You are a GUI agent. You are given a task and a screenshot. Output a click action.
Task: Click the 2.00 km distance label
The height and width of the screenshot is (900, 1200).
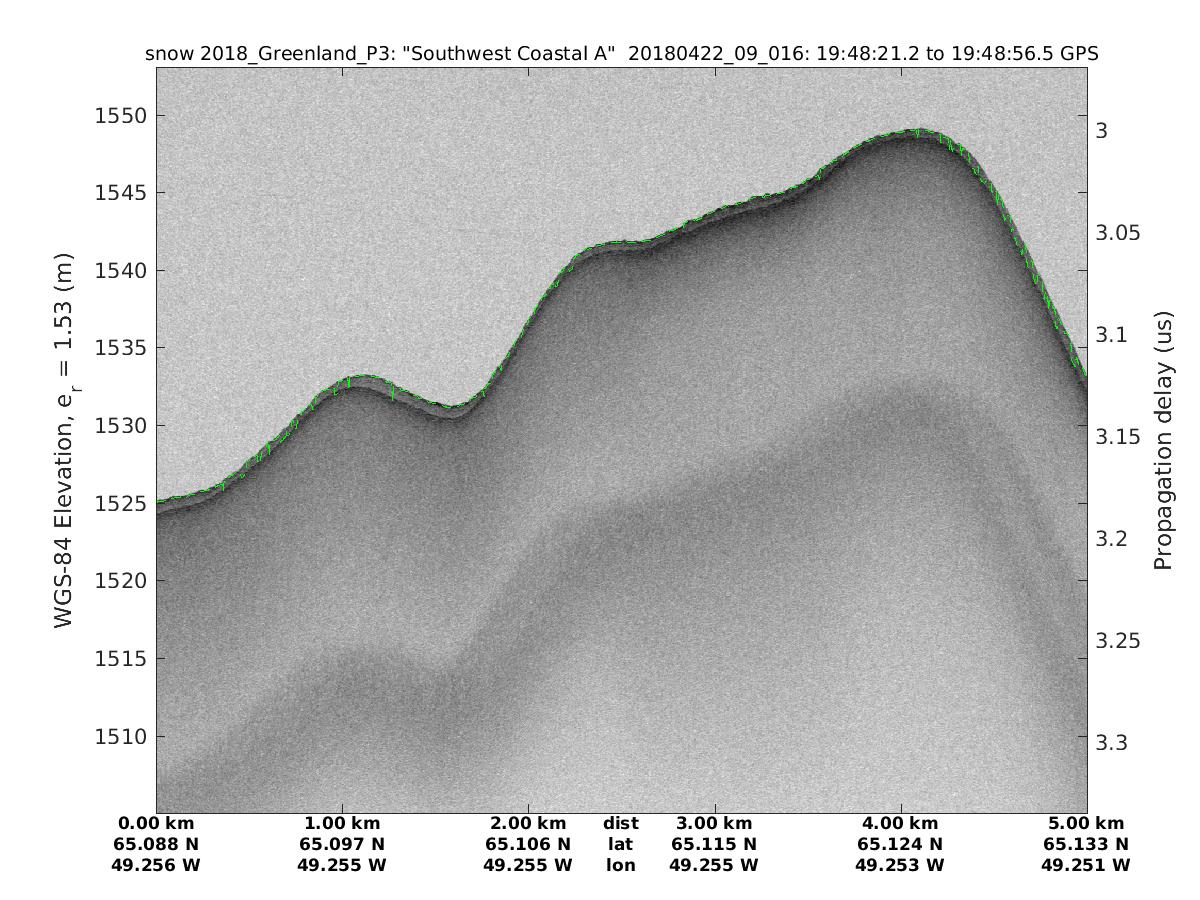(528, 824)
